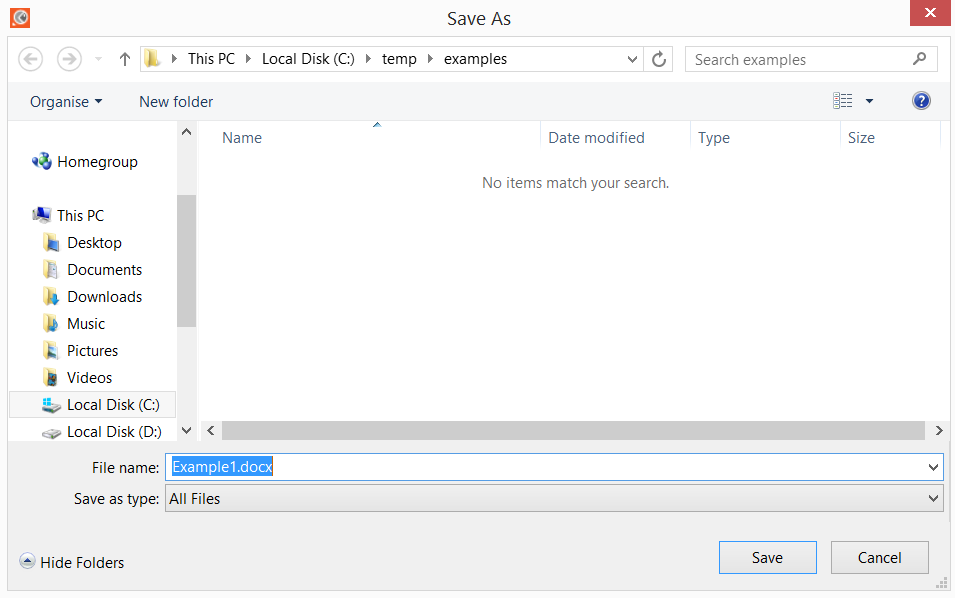The width and height of the screenshot is (955, 598).
Task: Click the Cancel button
Action: (x=879, y=557)
